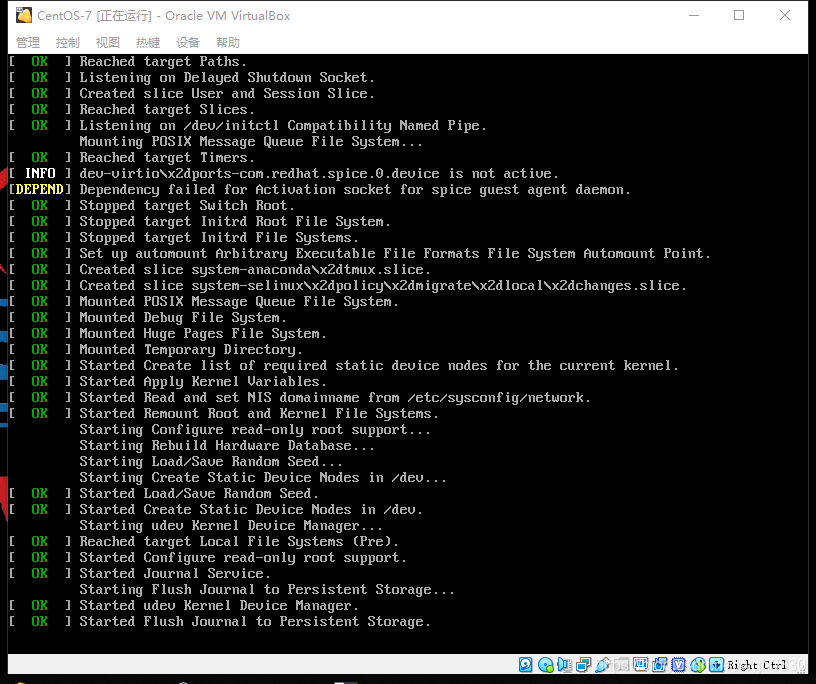Click 'Started Apply Kernel Variables.' line
The image size is (816, 684).
203,382
